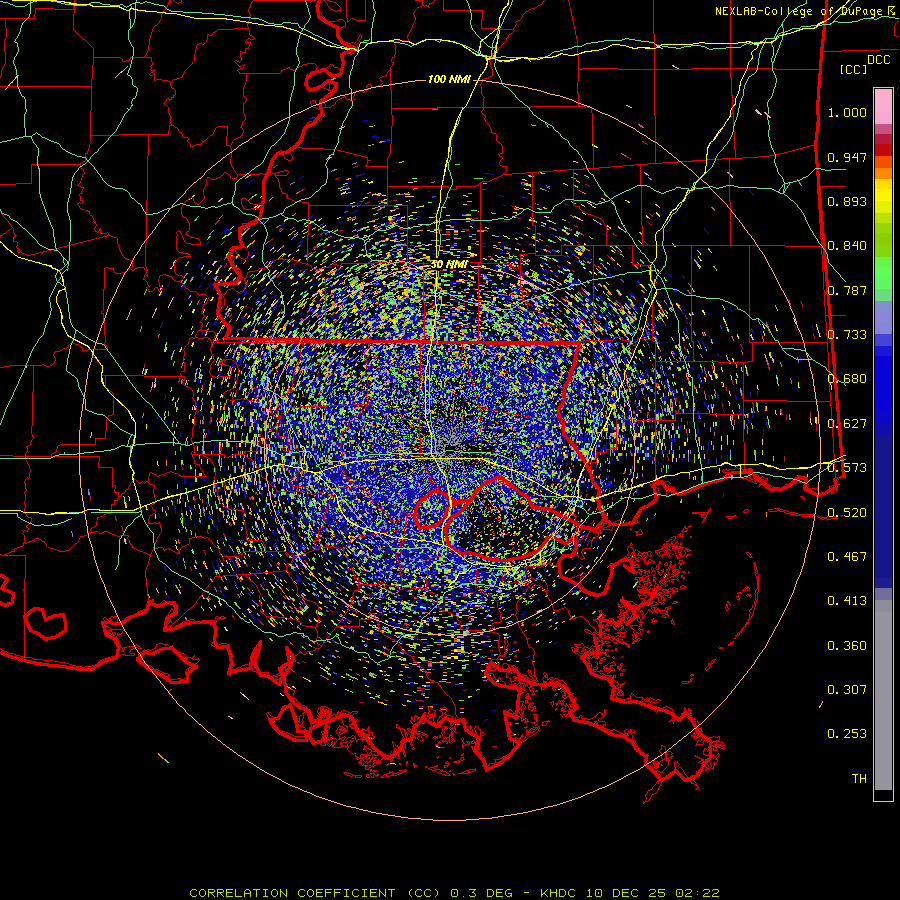Viewport: 900px width, 900px height.
Task: Click the TH threshold label
Action: pyautogui.click(x=859, y=779)
